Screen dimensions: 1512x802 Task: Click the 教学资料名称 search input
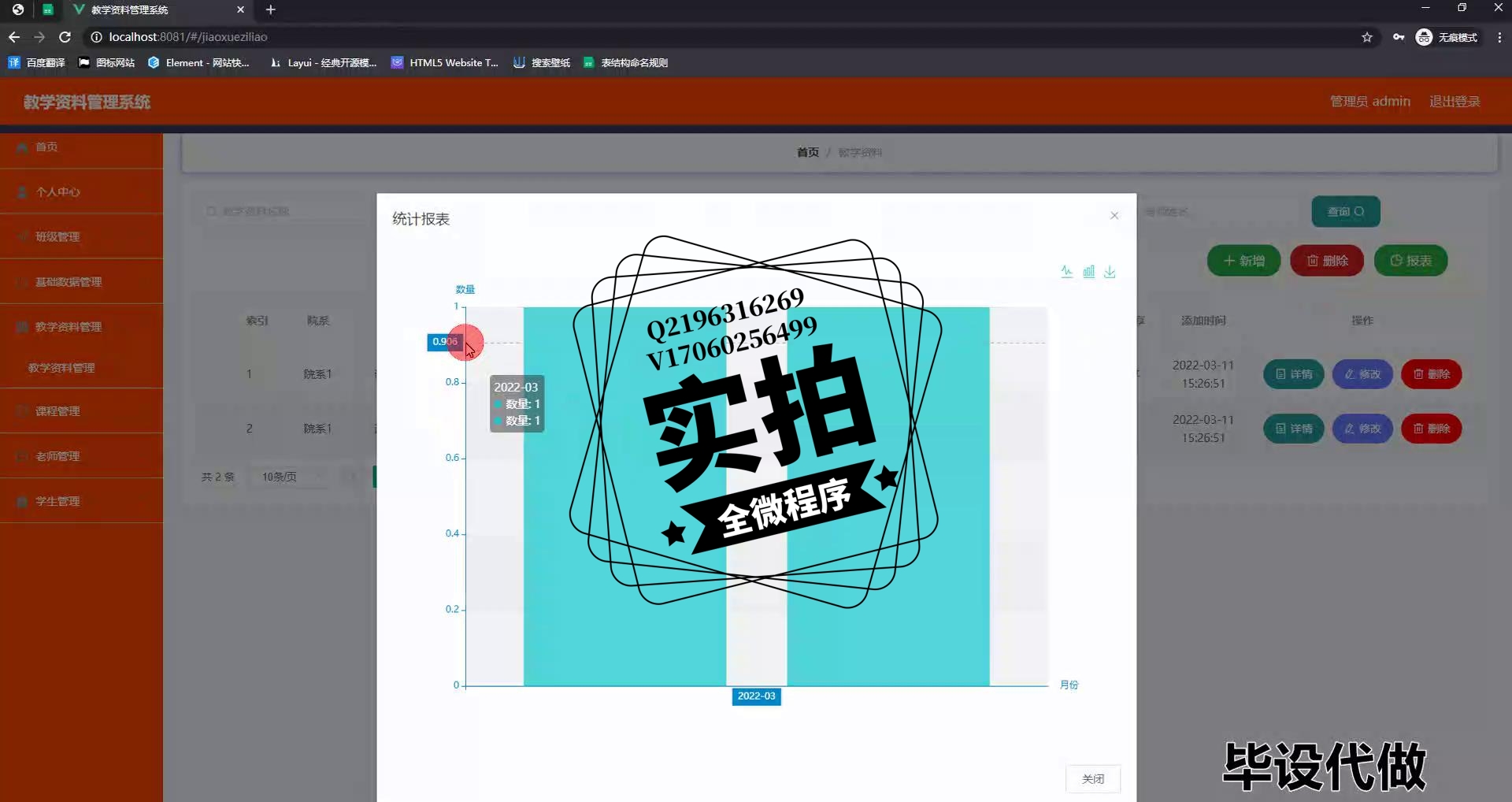tap(287, 211)
